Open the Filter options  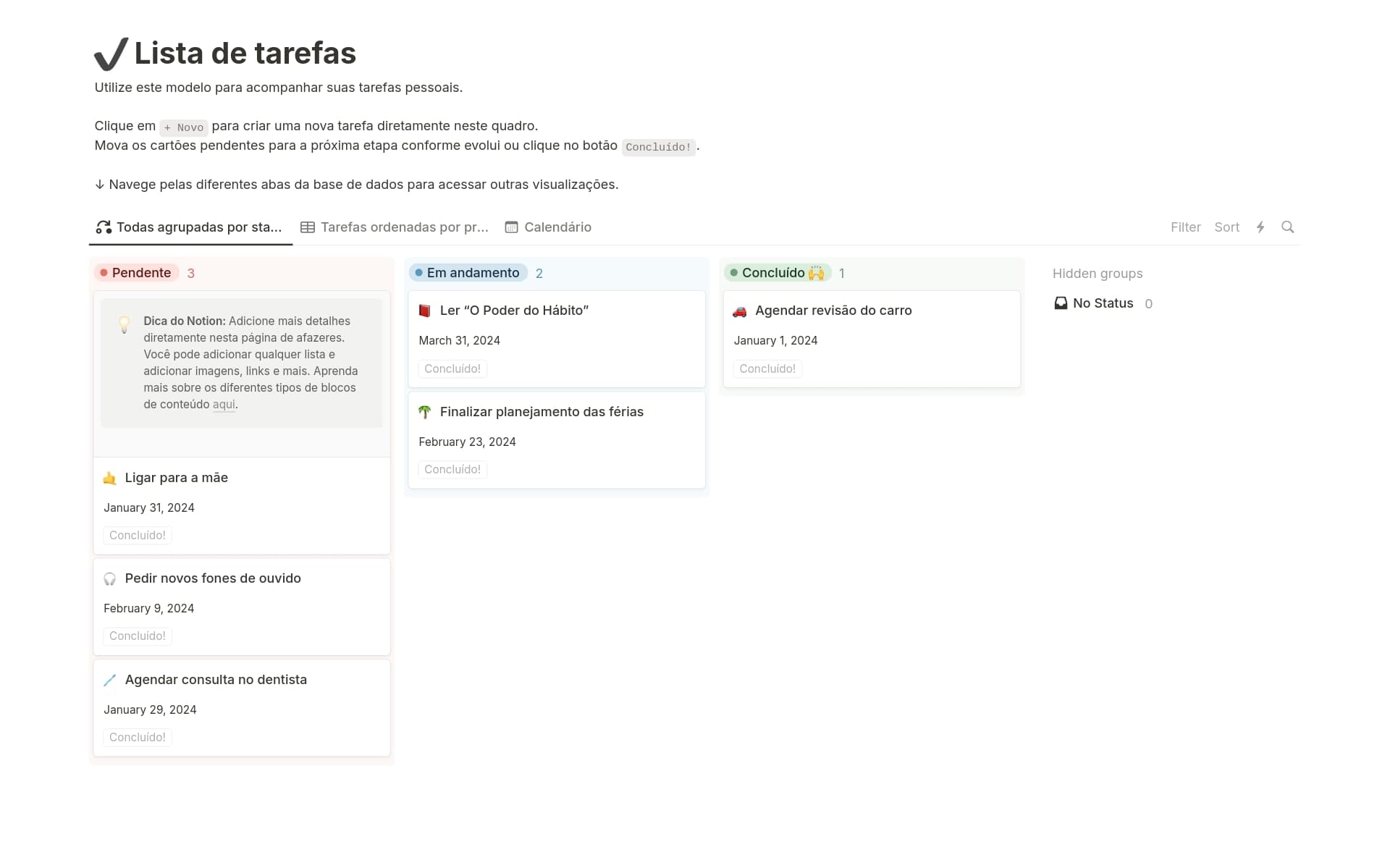click(1185, 227)
